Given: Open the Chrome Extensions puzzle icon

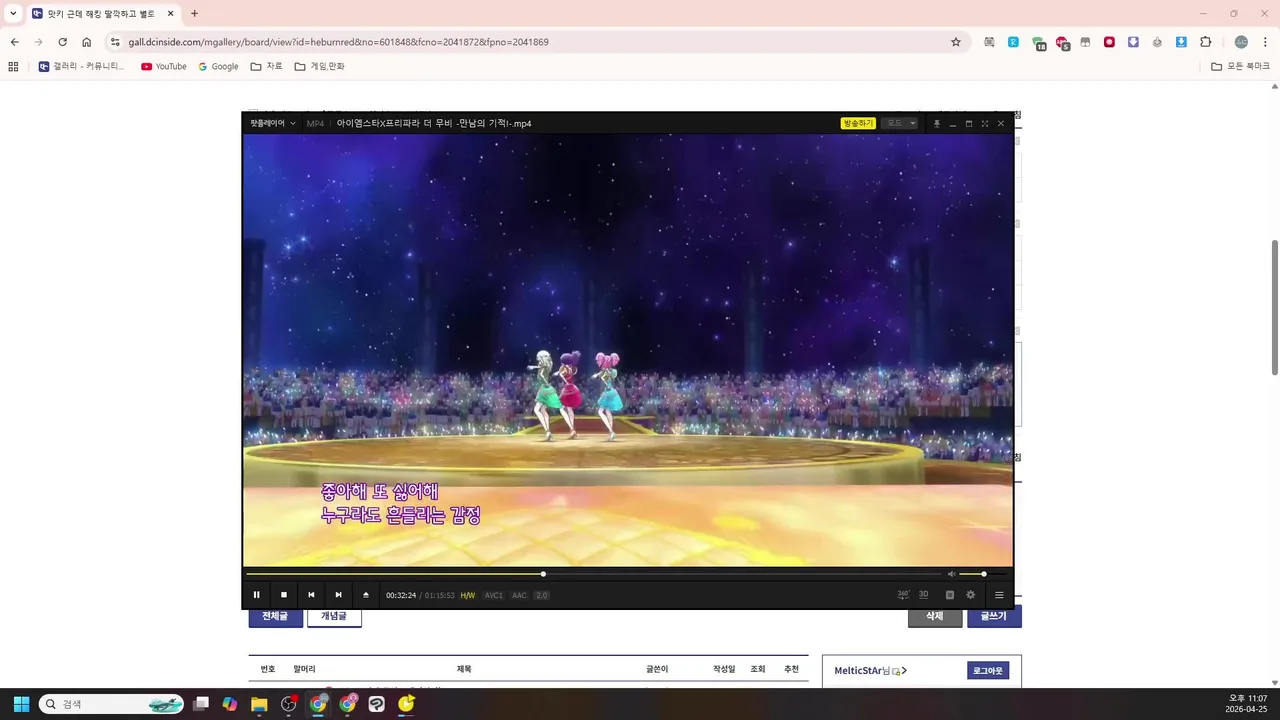Looking at the screenshot, I should pyautogui.click(x=1205, y=42).
